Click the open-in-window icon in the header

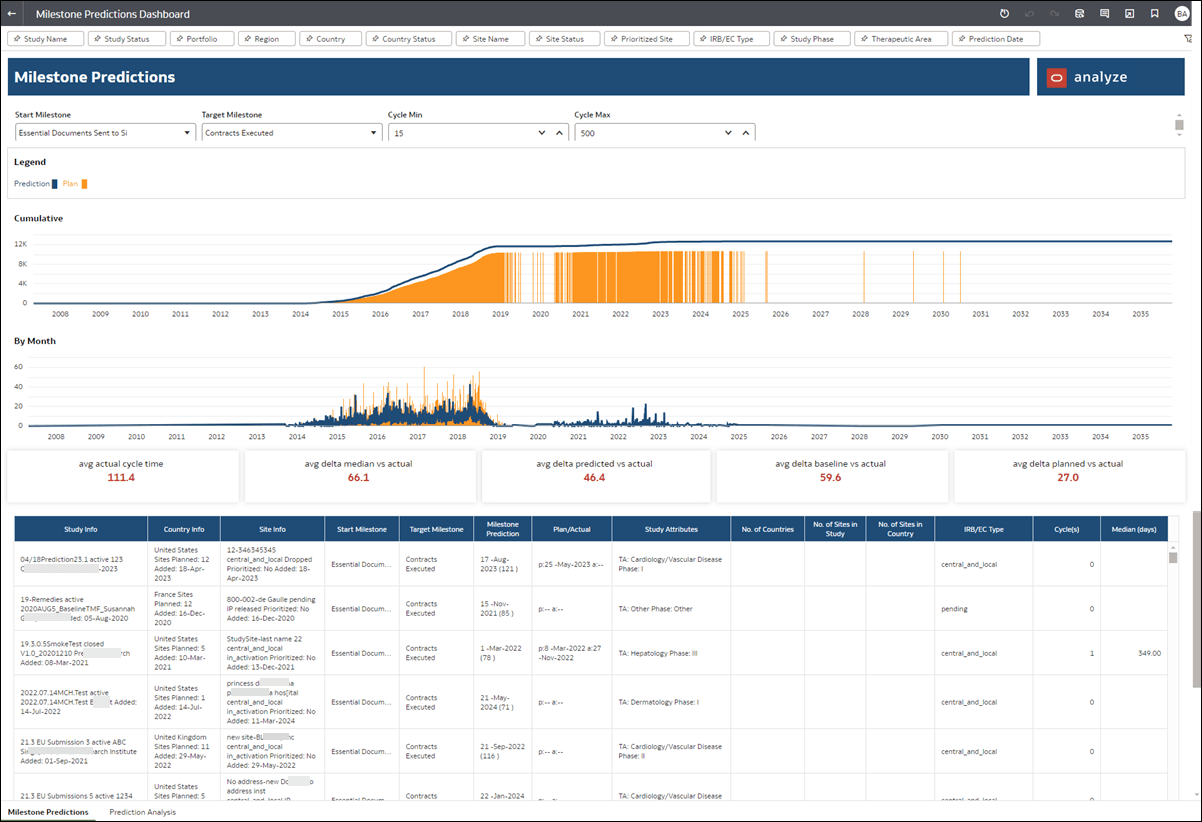pyautogui.click(x=1130, y=13)
